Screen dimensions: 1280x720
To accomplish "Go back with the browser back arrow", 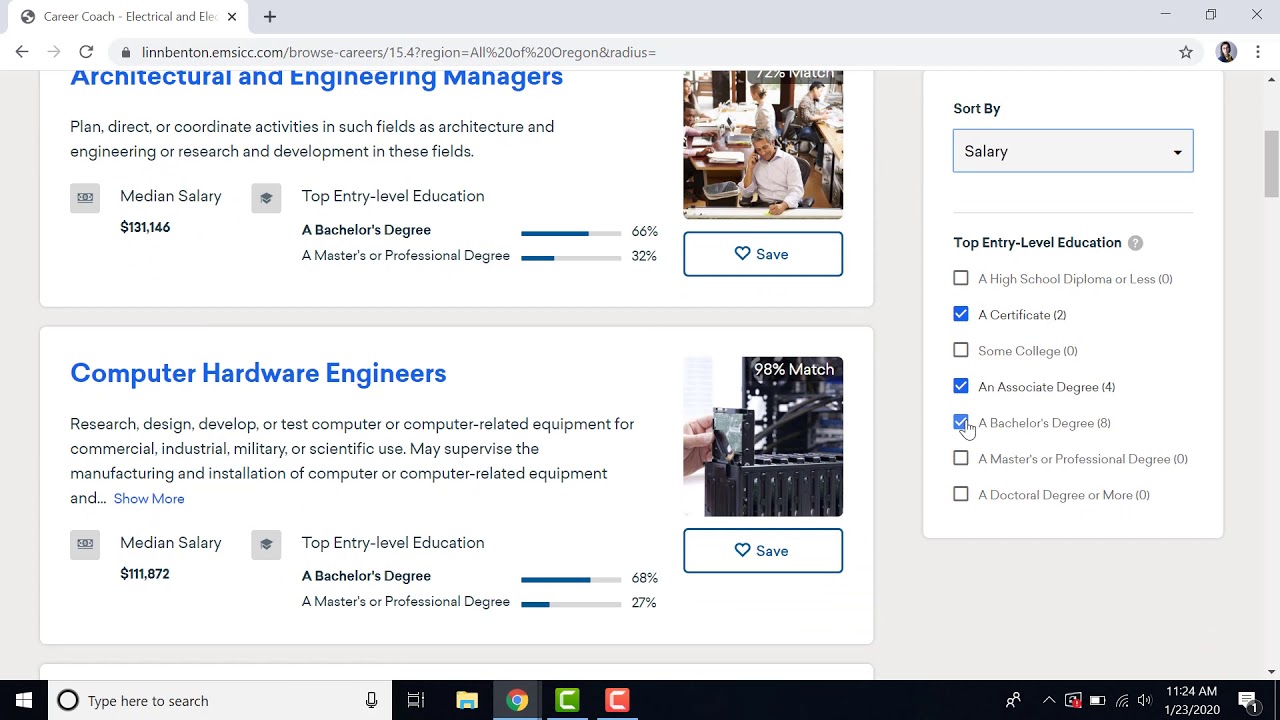I will click(x=22, y=52).
